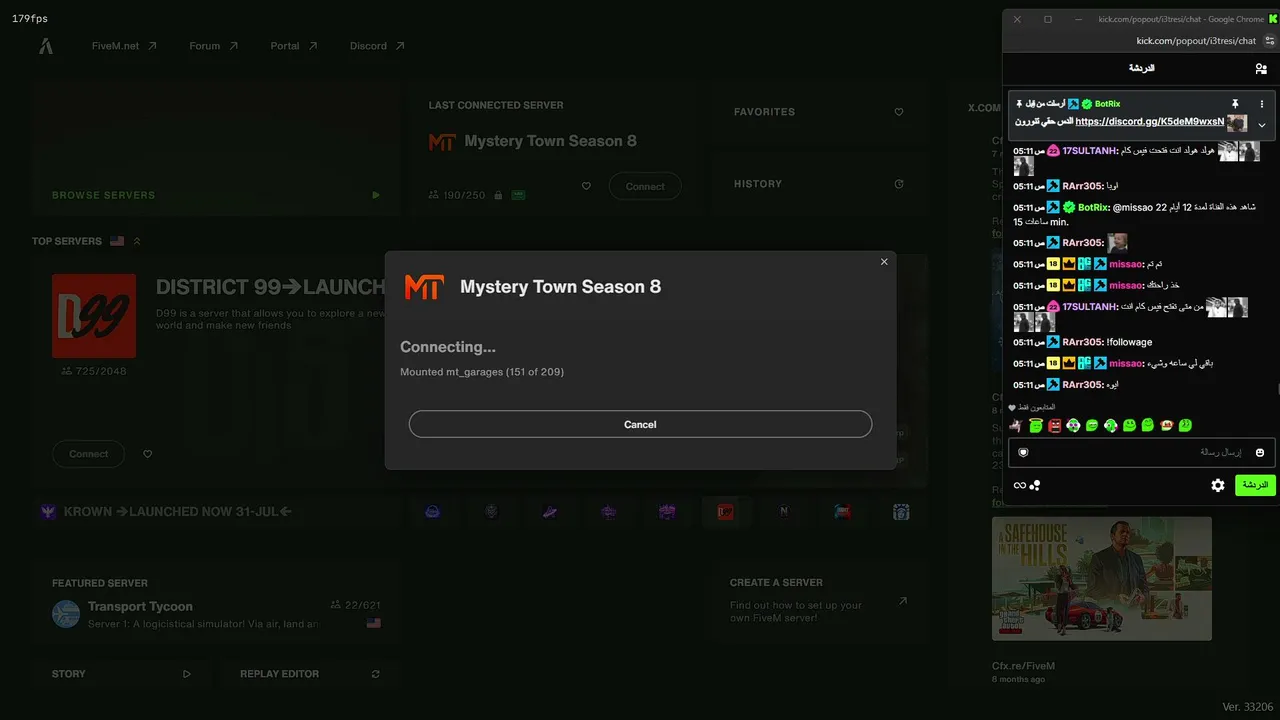Open Kick chat settings gear
Screen dimensions: 1280x720
click(x=1218, y=485)
